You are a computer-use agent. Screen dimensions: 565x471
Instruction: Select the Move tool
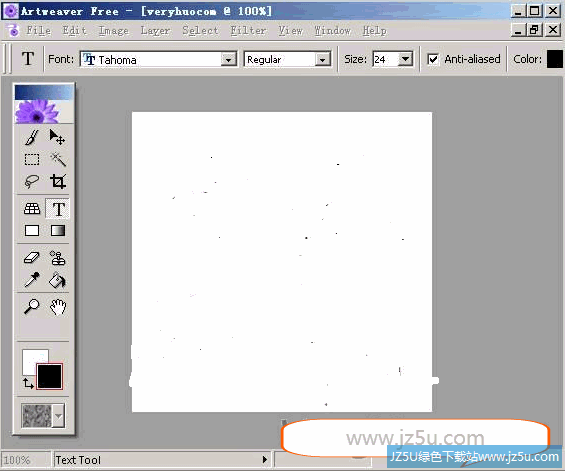[x=57, y=137]
